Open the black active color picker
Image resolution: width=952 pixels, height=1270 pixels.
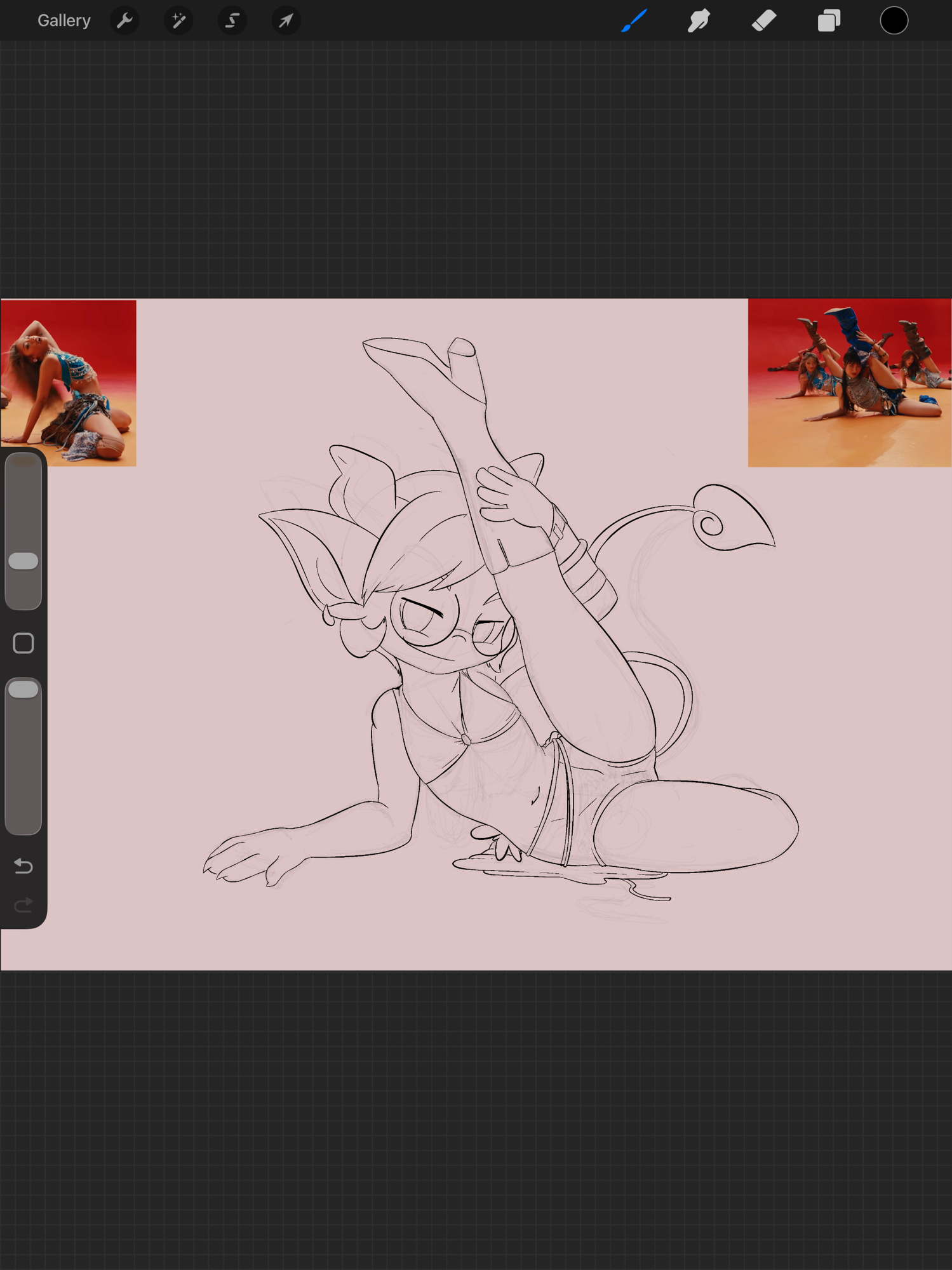point(894,21)
